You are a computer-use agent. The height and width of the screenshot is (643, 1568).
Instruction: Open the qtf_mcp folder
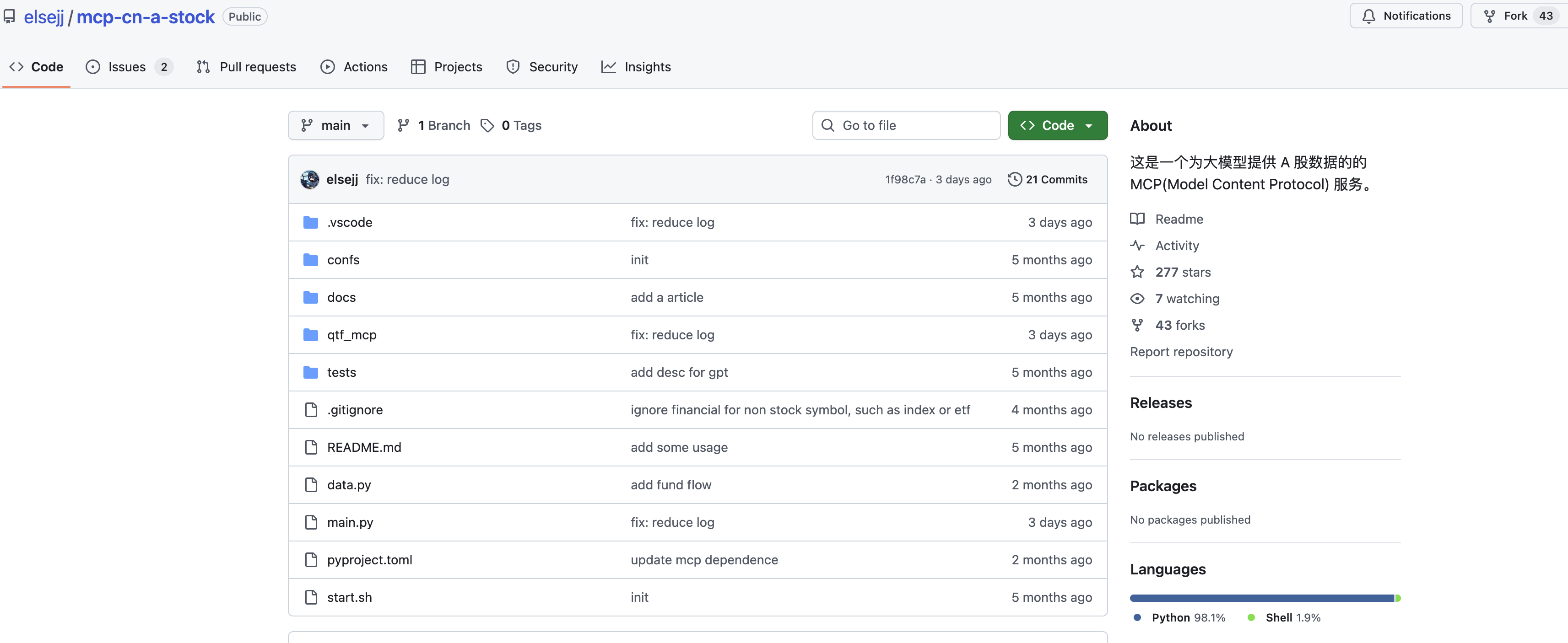point(352,335)
